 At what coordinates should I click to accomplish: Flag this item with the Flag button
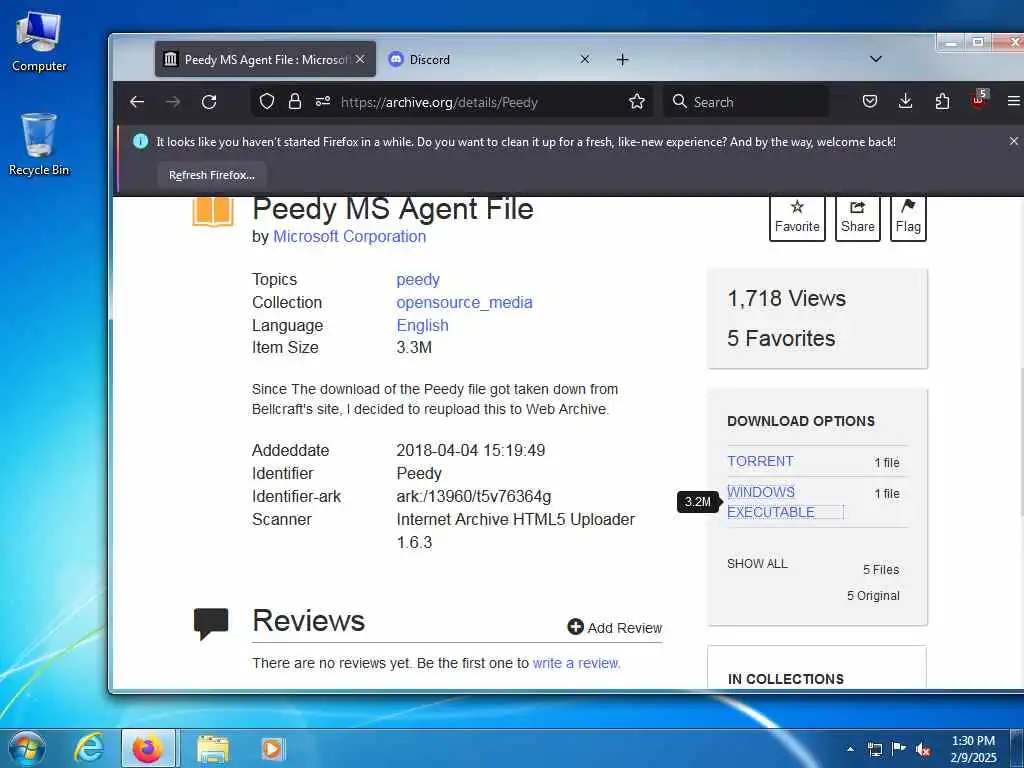(x=908, y=218)
